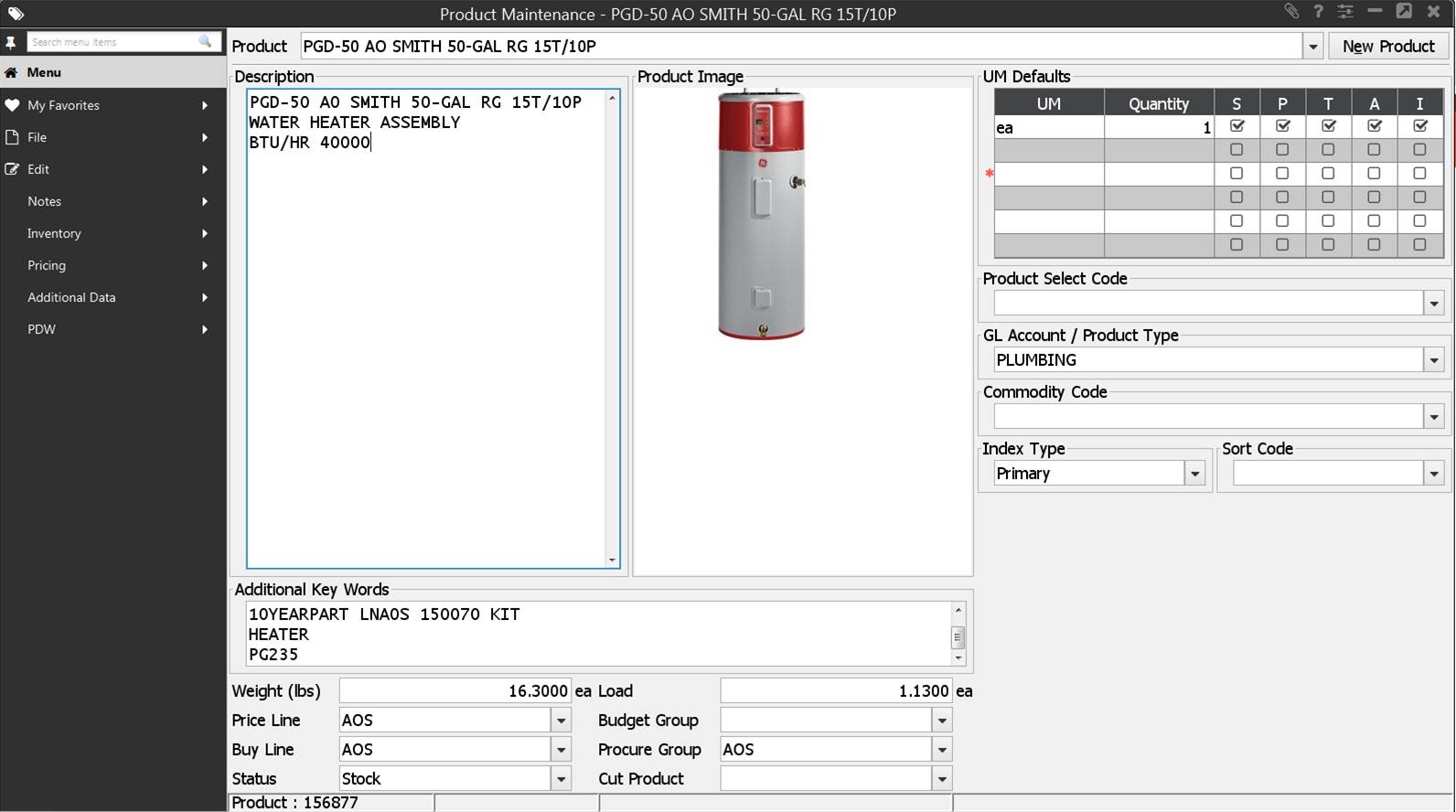Open the Product dropdown arrow
Image resolution: width=1456 pixels, height=812 pixels.
pos(1312,47)
